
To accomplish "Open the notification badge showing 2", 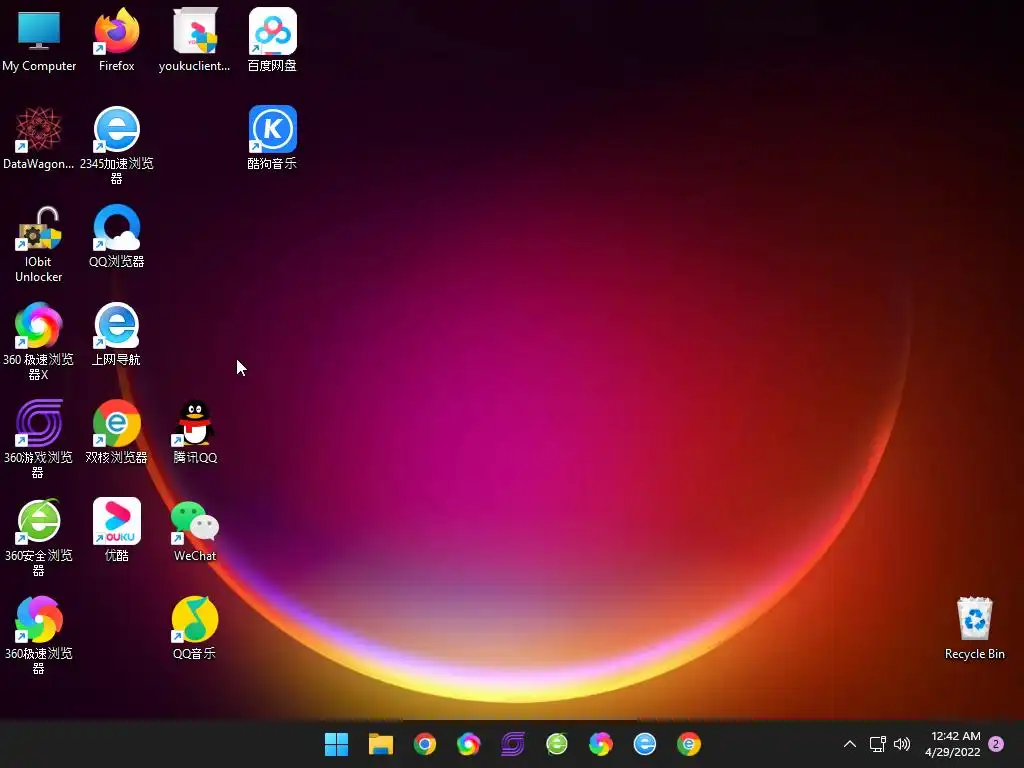I will coord(996,744).
